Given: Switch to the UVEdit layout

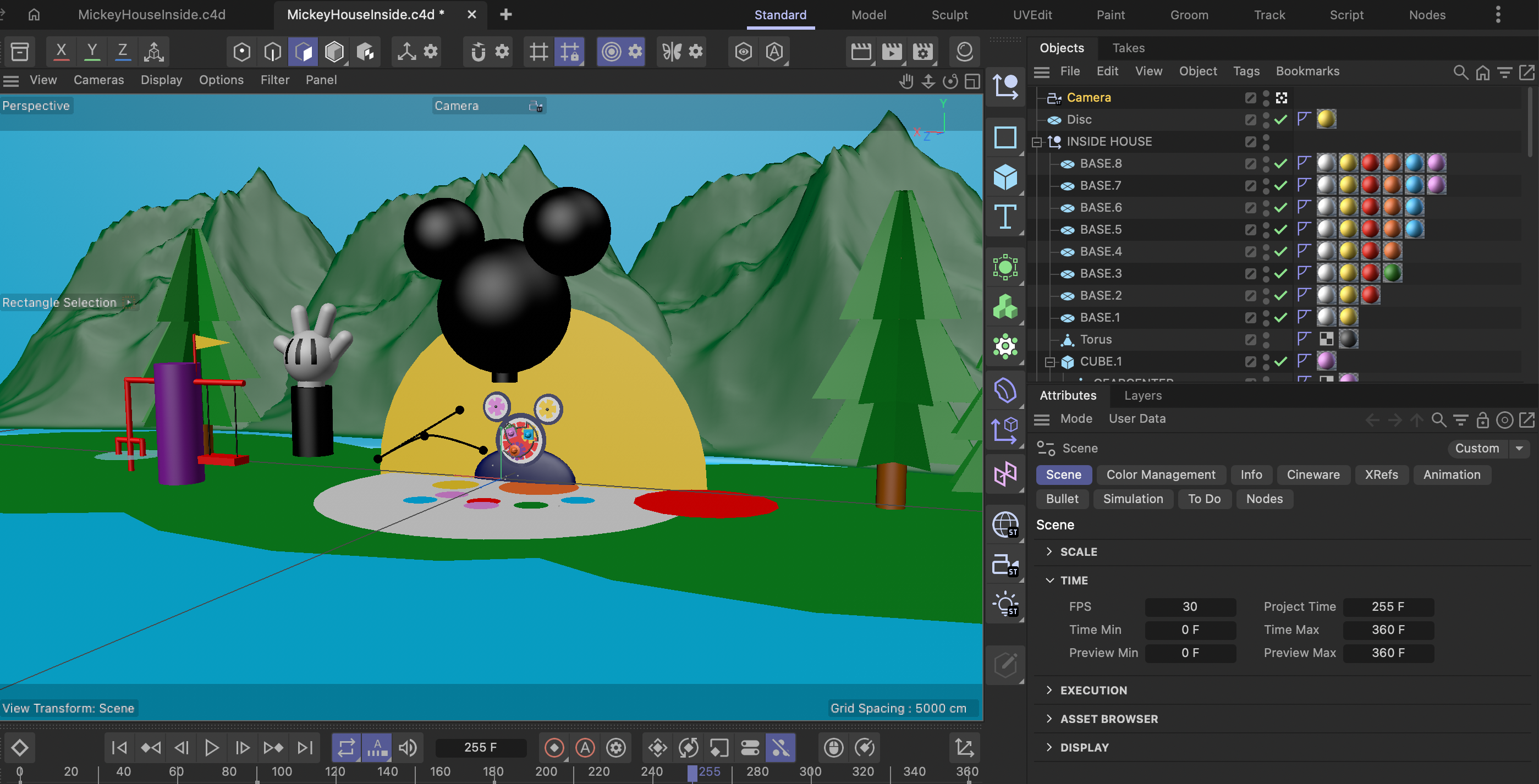Looking at the screenshot, I should (1032, 14).
